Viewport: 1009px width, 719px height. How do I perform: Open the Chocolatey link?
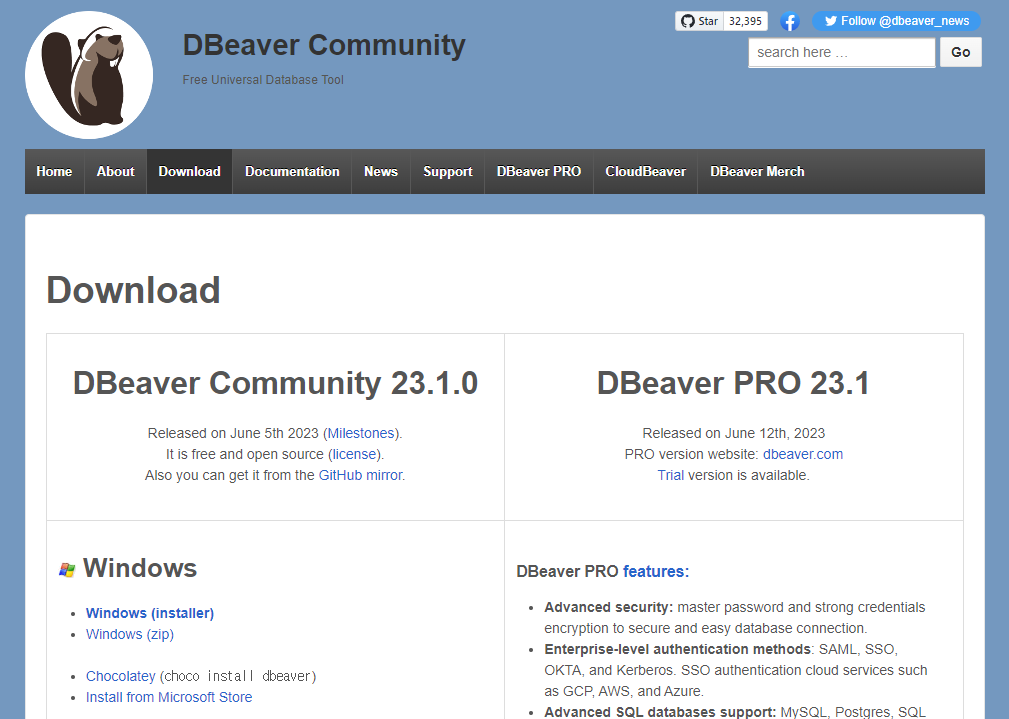tap(120, 677)
